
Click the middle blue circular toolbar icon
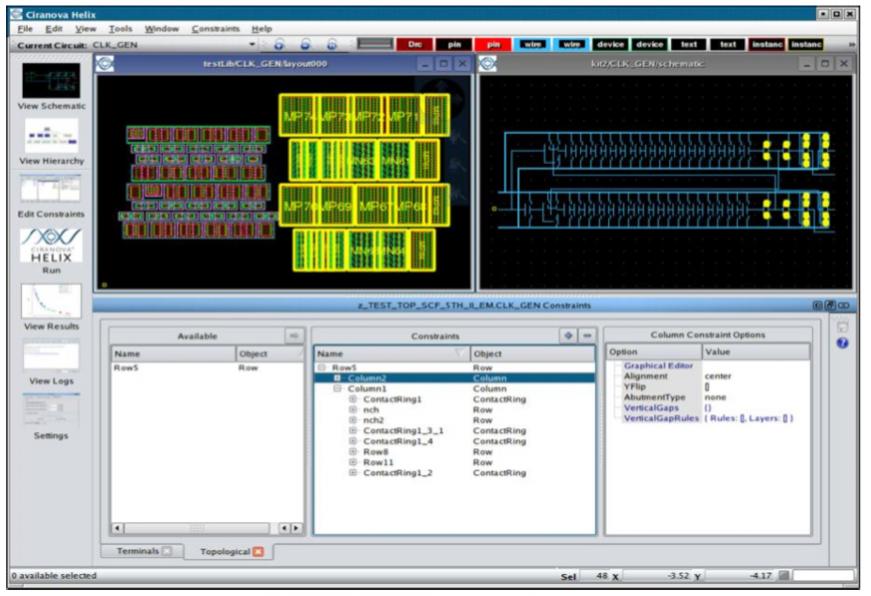(305, 44)
